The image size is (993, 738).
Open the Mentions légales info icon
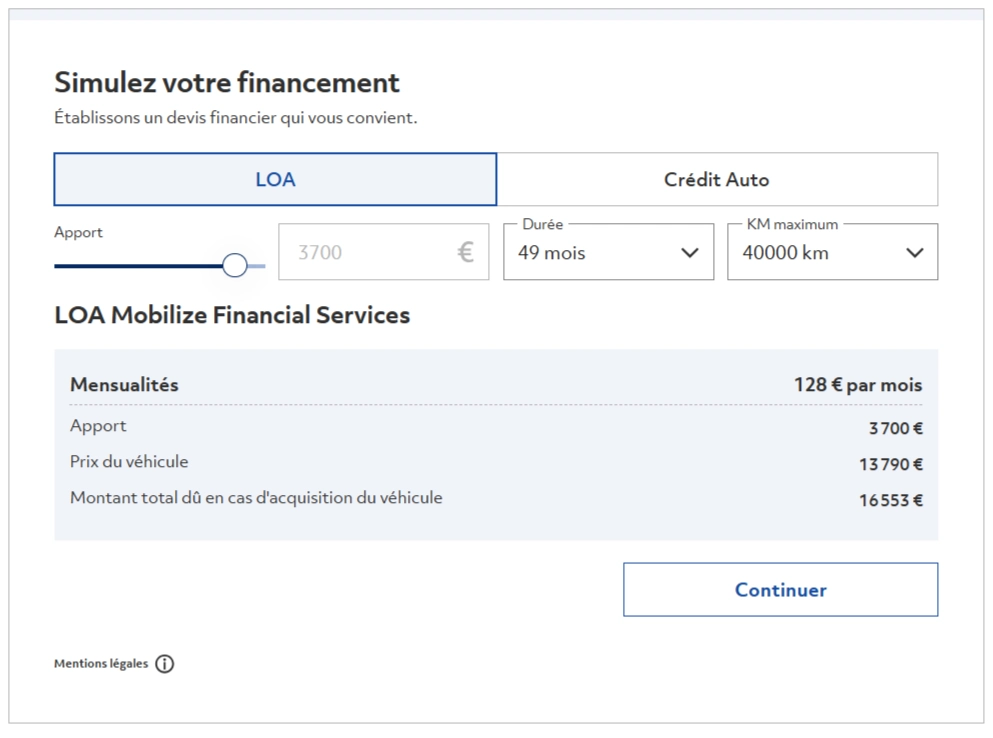click(x=165, y=664)
